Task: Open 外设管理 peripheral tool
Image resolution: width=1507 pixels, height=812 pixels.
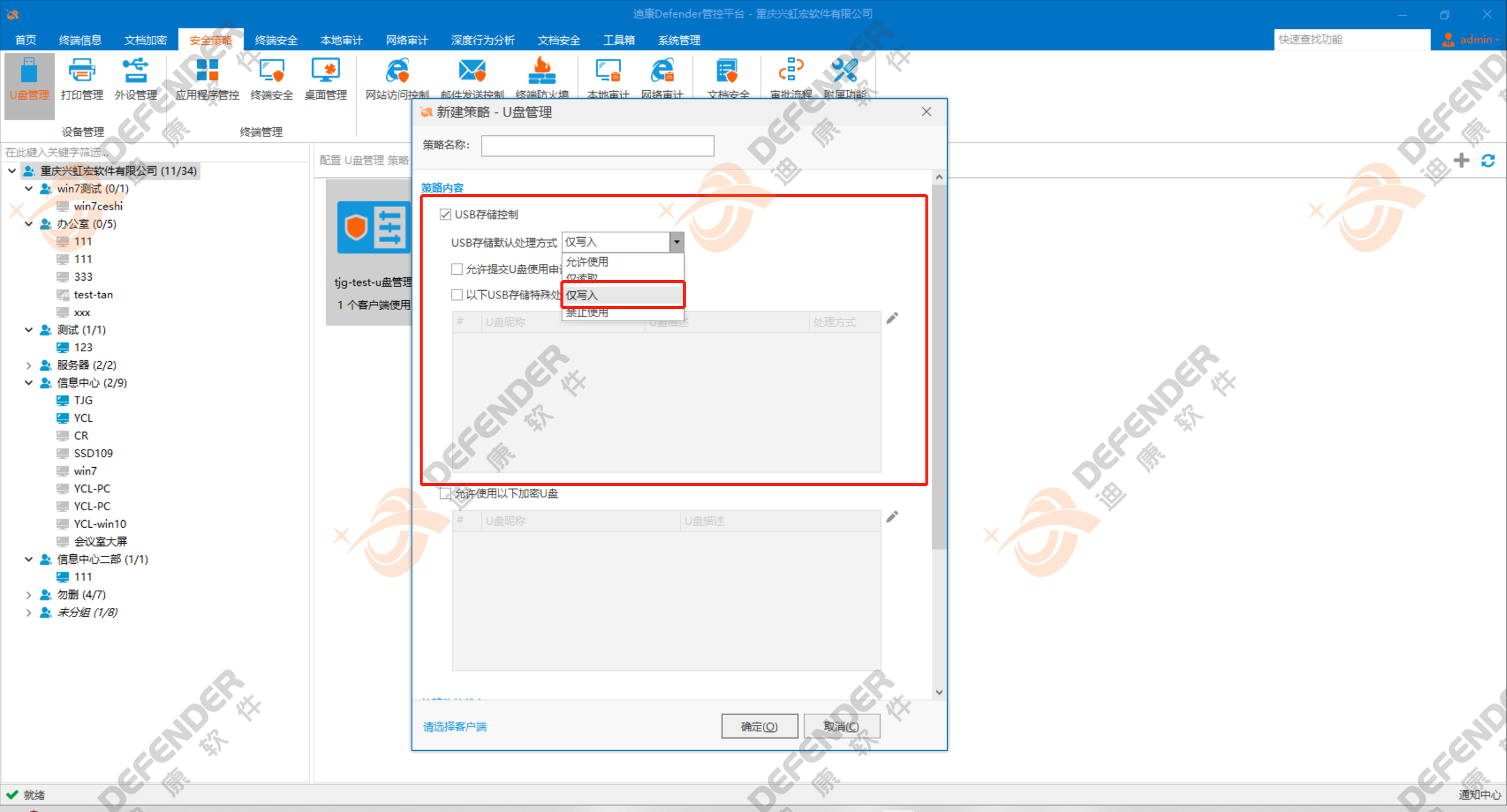Action: tap(135, 80)
